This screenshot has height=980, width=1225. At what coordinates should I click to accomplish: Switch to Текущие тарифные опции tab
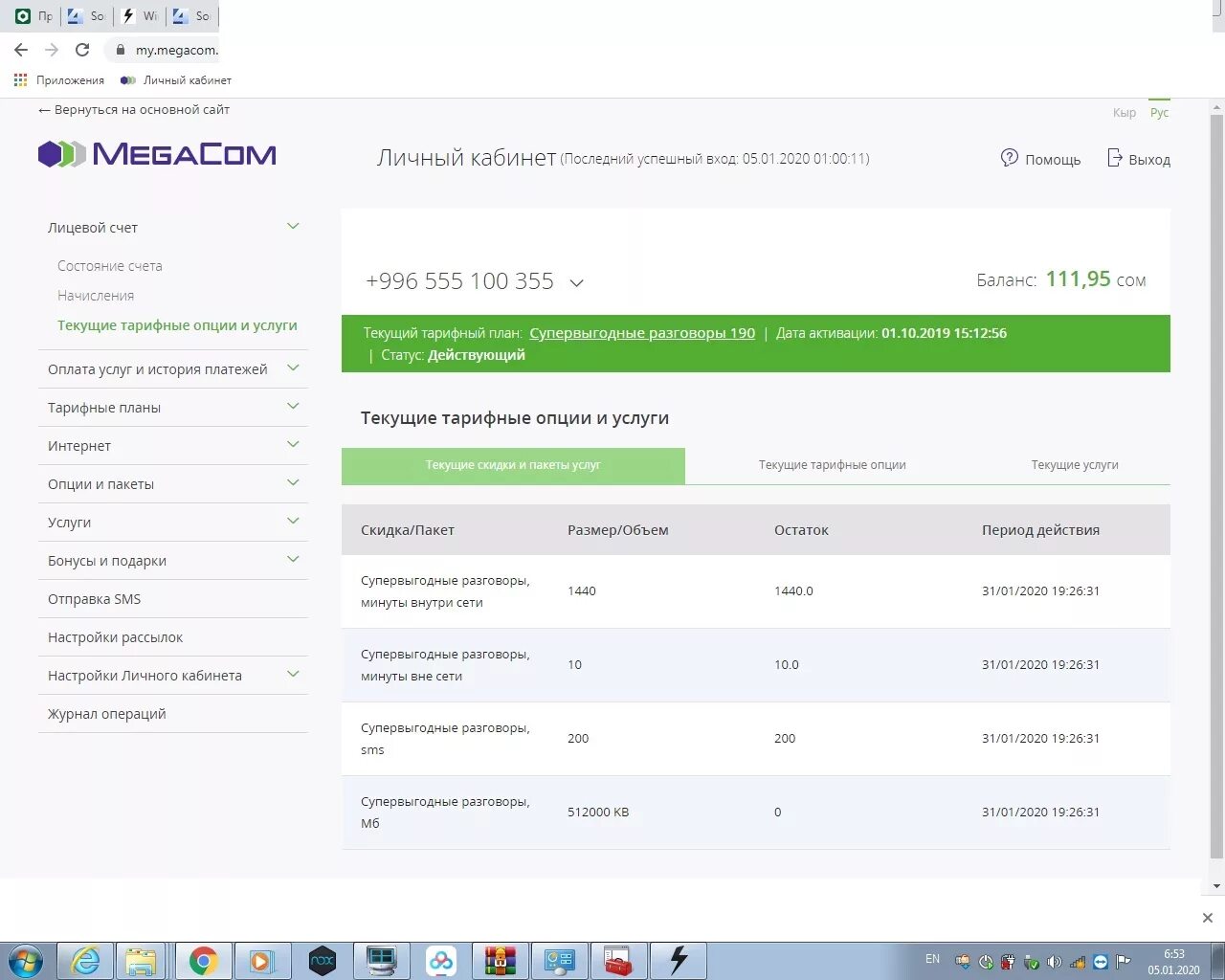pos(832,465)
